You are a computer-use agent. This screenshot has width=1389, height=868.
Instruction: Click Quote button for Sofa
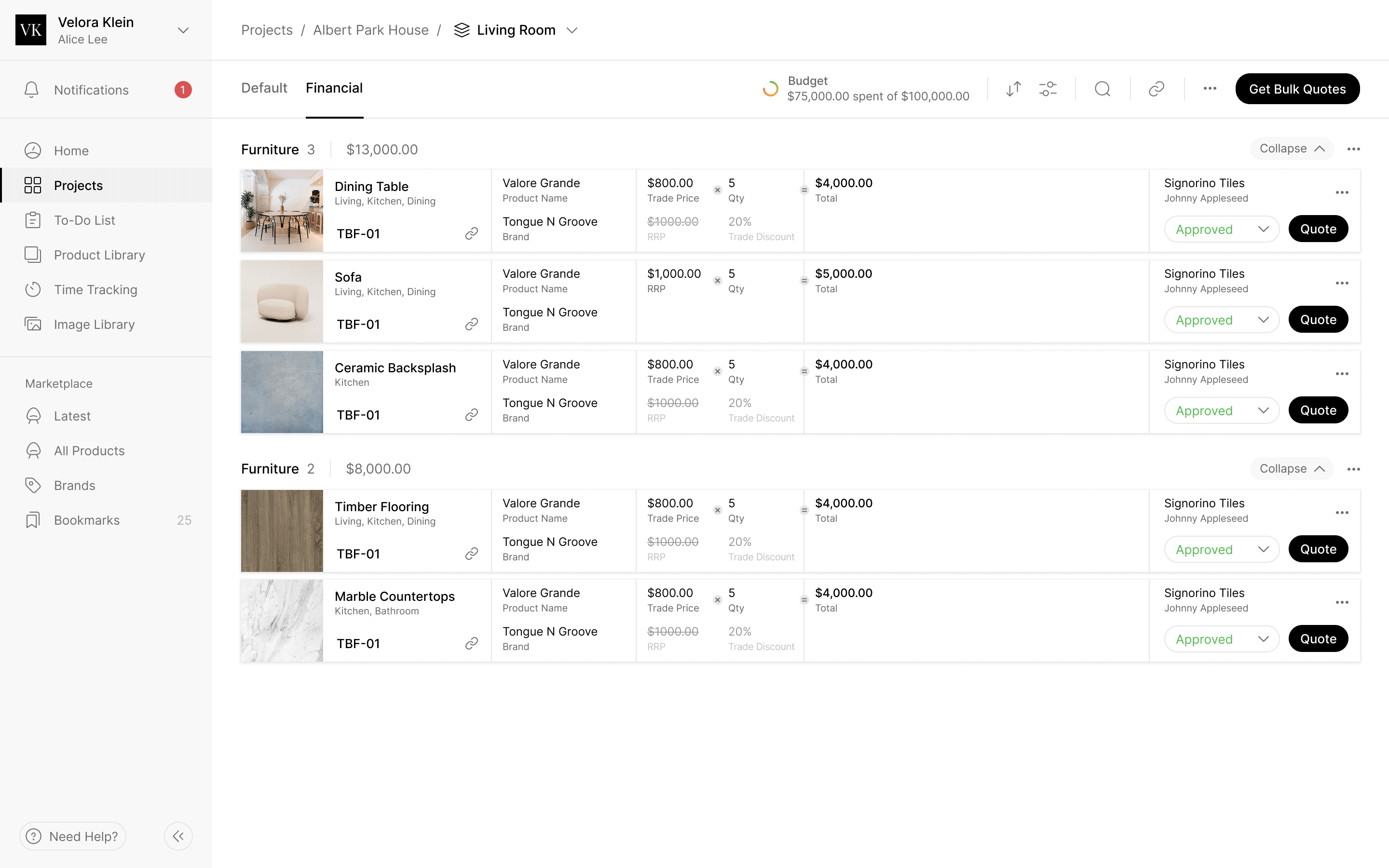[1318, 320]
